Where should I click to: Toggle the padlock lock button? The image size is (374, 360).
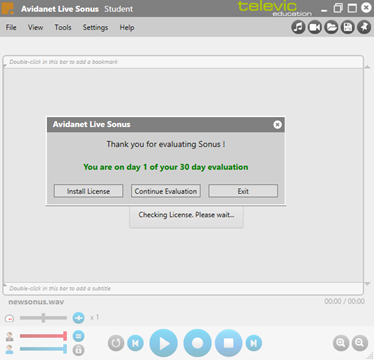[x=79, y=350]
